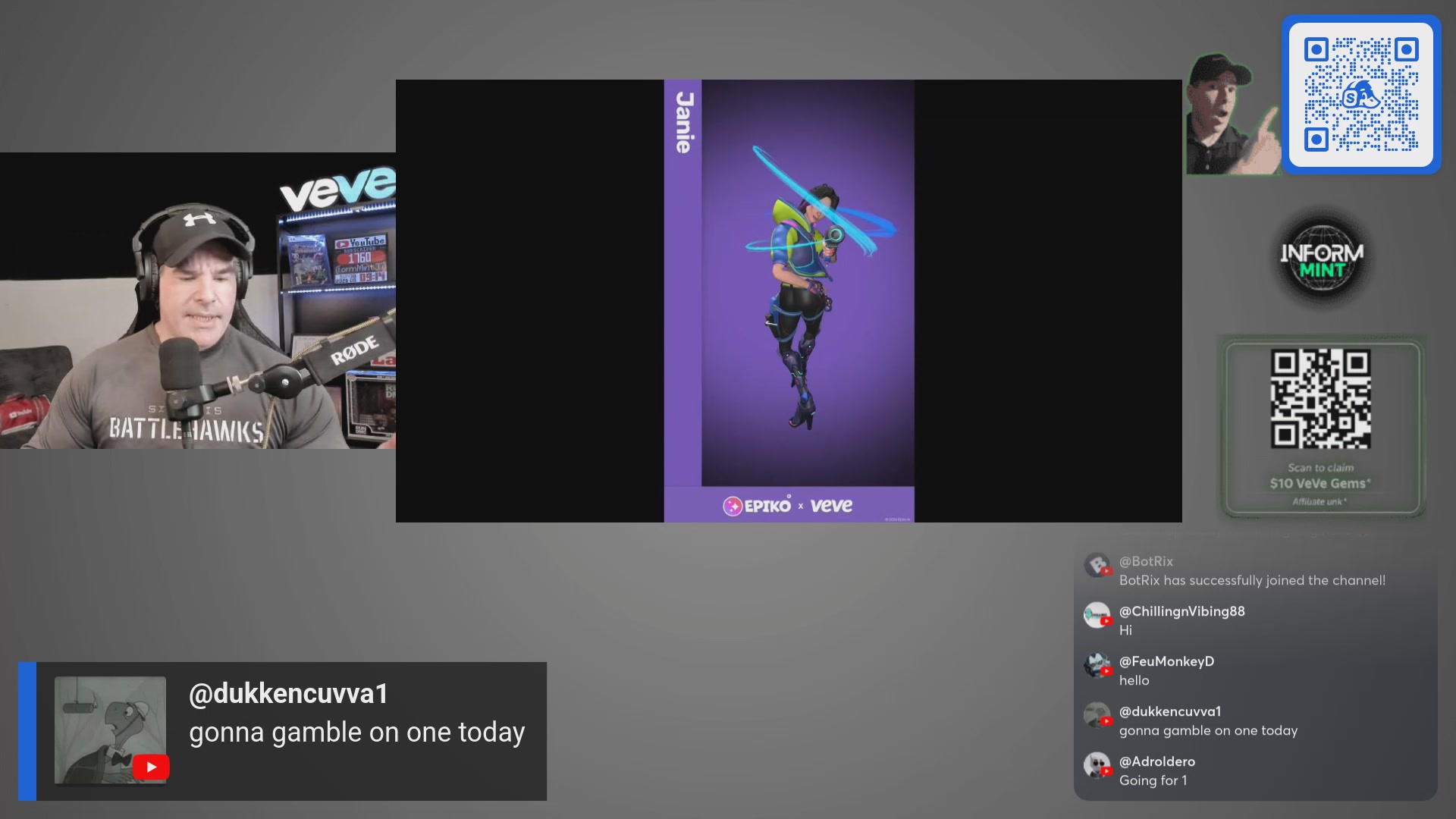Click the veve logo beside the EPIKO logo
Image resolution: width=1456 pixels, height=819 pixels.
(x=831, y=506)
